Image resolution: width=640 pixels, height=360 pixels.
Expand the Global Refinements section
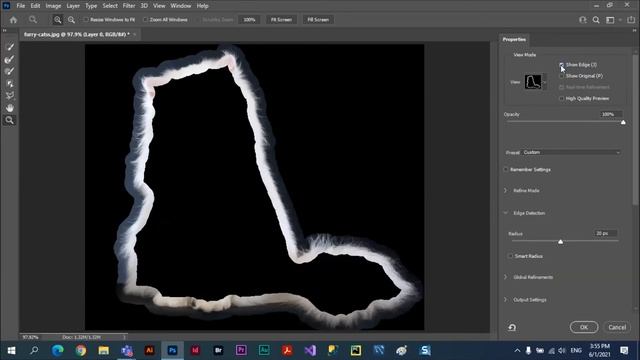pyautogui.click(x=506, y=277)
